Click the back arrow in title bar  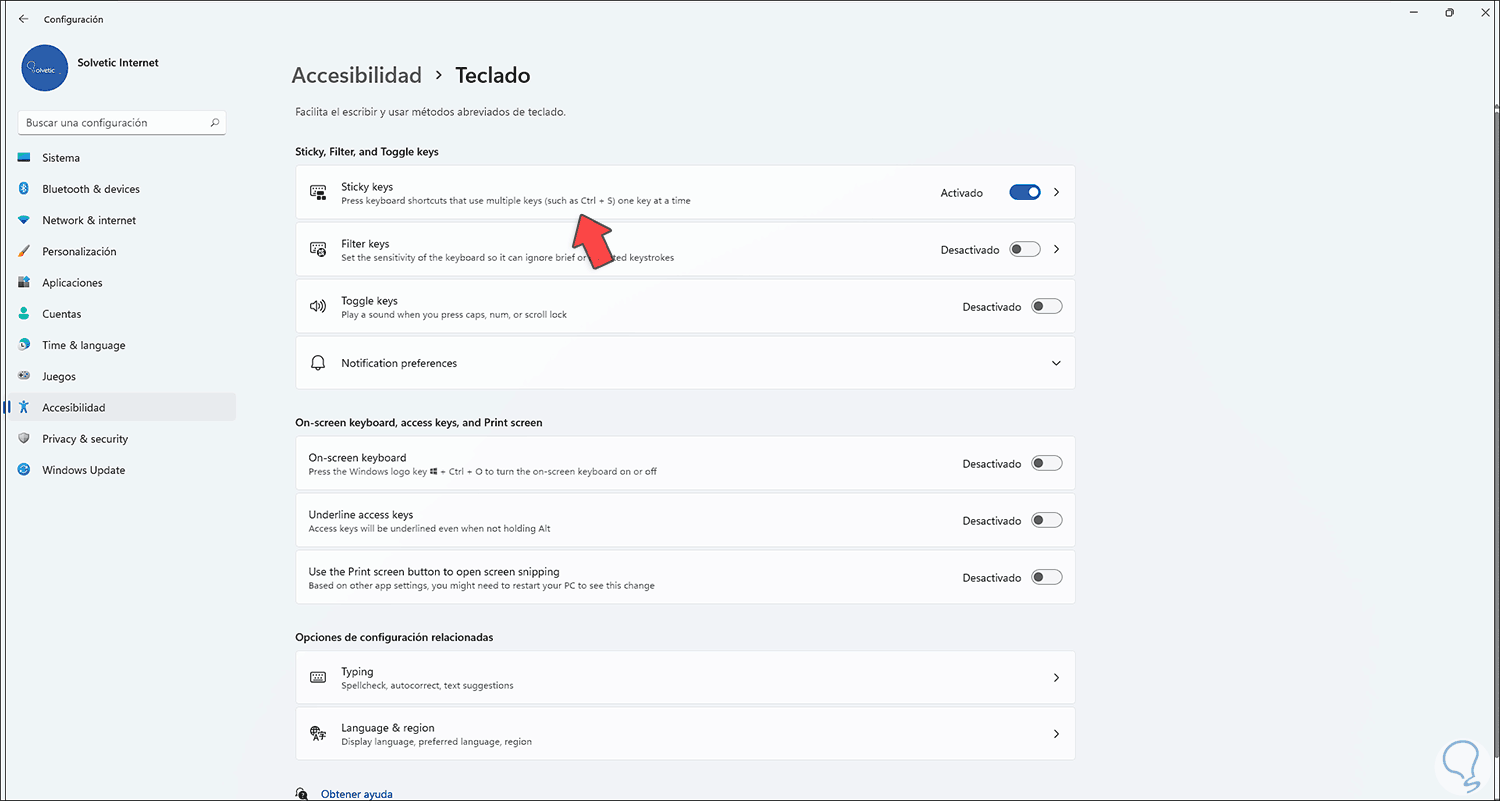click(24, 19)
